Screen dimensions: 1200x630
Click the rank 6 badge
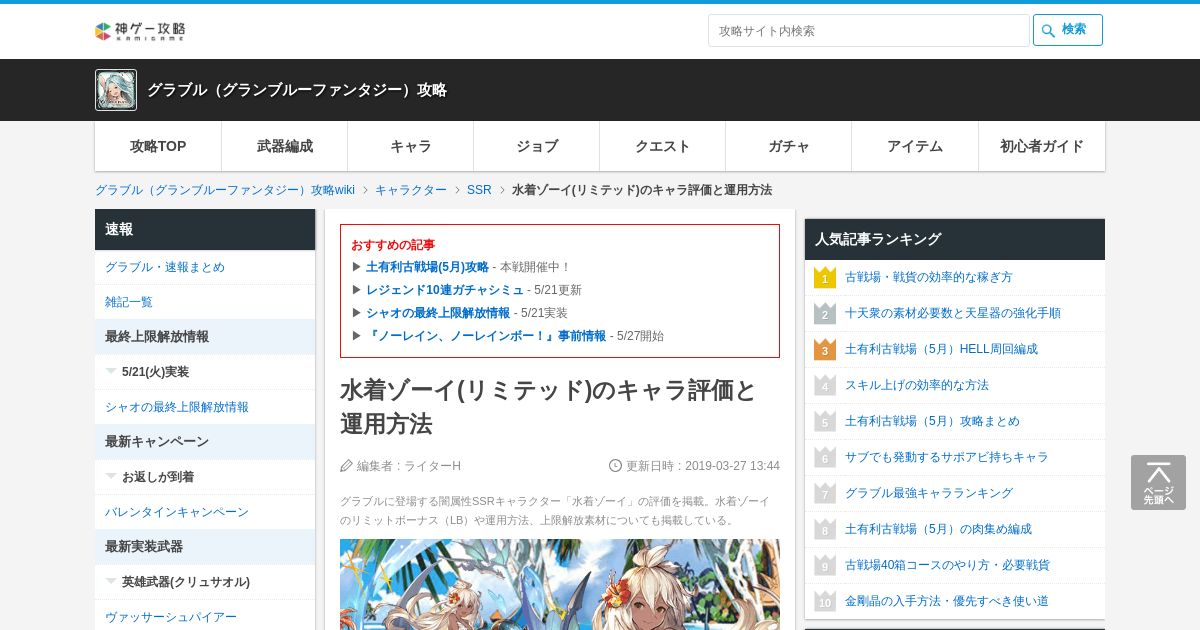pos(825,457)
